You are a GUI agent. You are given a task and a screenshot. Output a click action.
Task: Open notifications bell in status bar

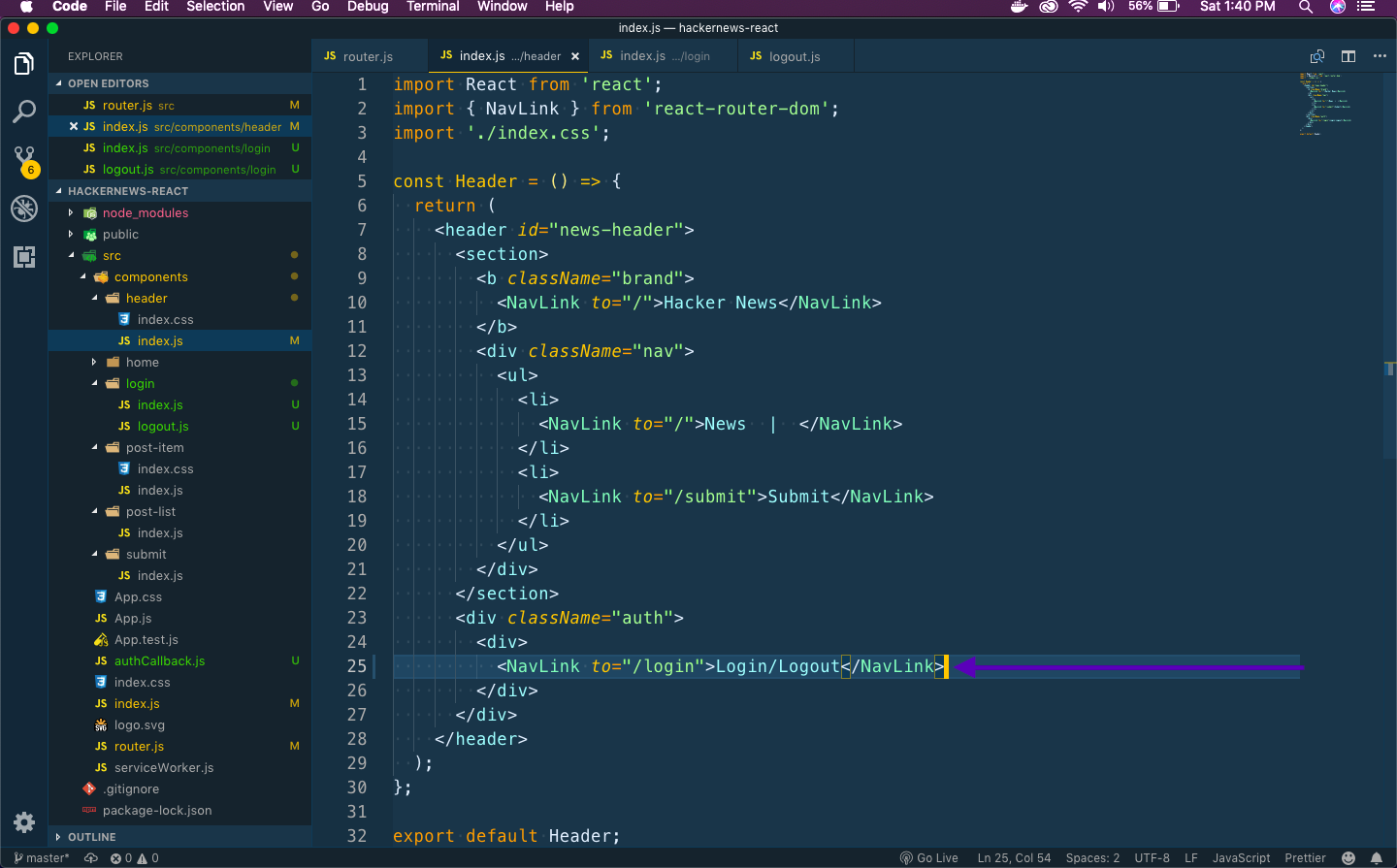point(1377,858)
